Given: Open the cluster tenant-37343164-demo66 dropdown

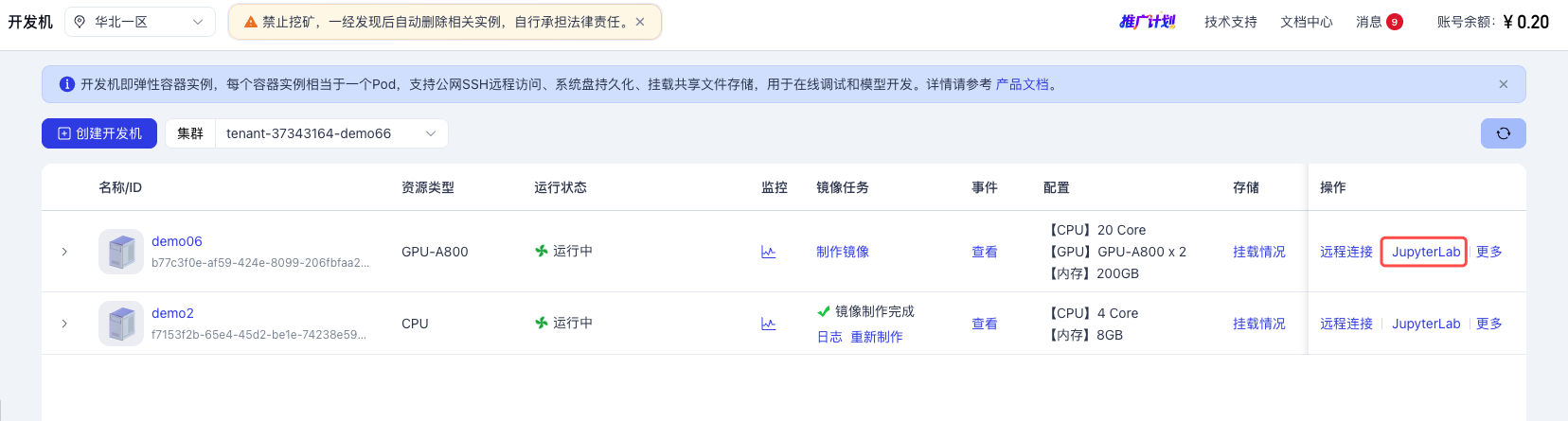Looking at the screenshot, I should [x=330, y=133].
